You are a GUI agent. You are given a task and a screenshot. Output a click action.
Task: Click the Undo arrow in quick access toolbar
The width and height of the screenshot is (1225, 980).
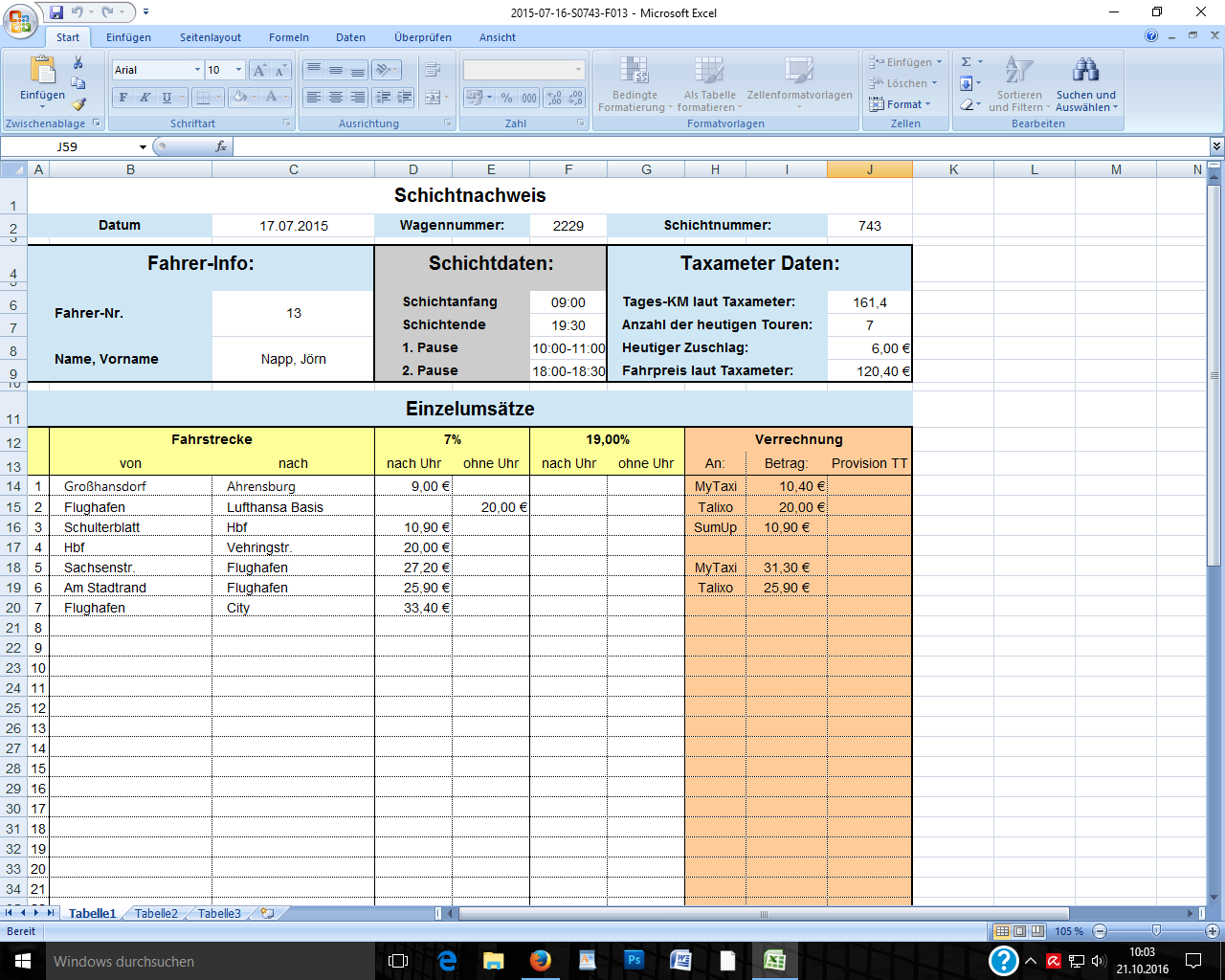tap(78, 12)
